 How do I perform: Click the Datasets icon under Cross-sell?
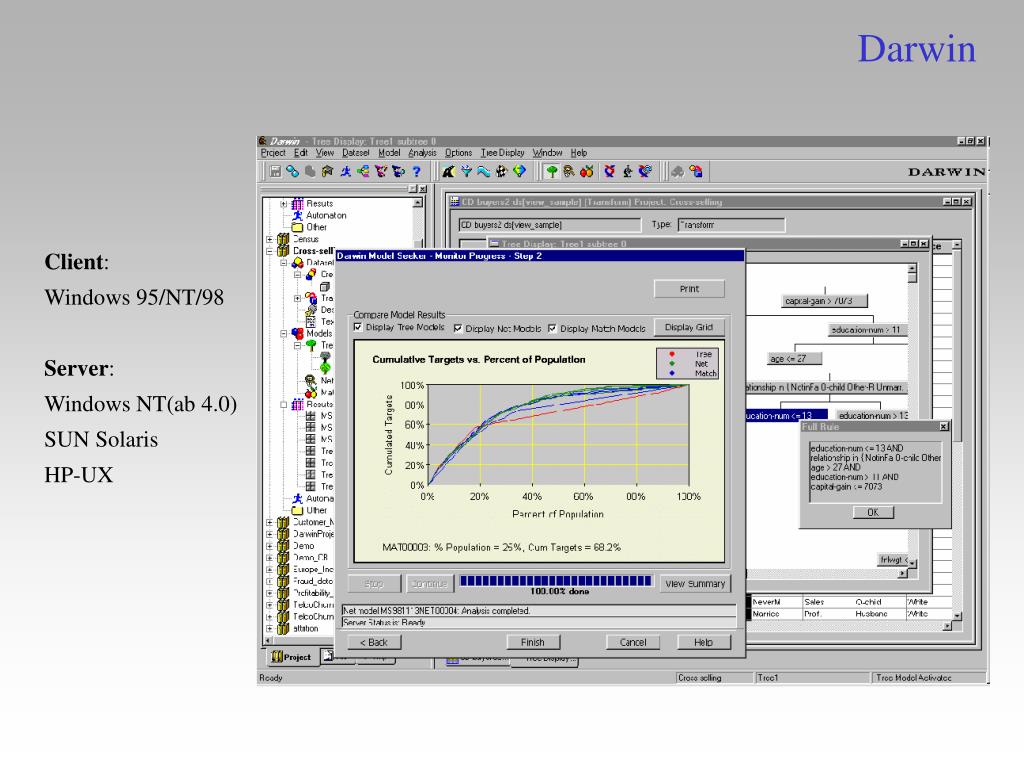[x=297, y=263]
